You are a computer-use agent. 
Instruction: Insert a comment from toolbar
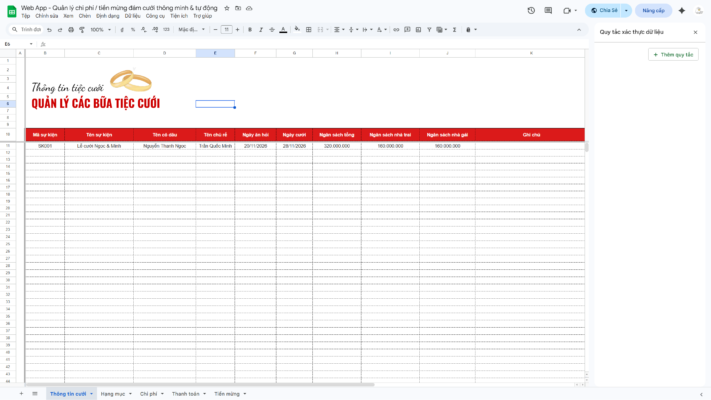click(407, 29)
